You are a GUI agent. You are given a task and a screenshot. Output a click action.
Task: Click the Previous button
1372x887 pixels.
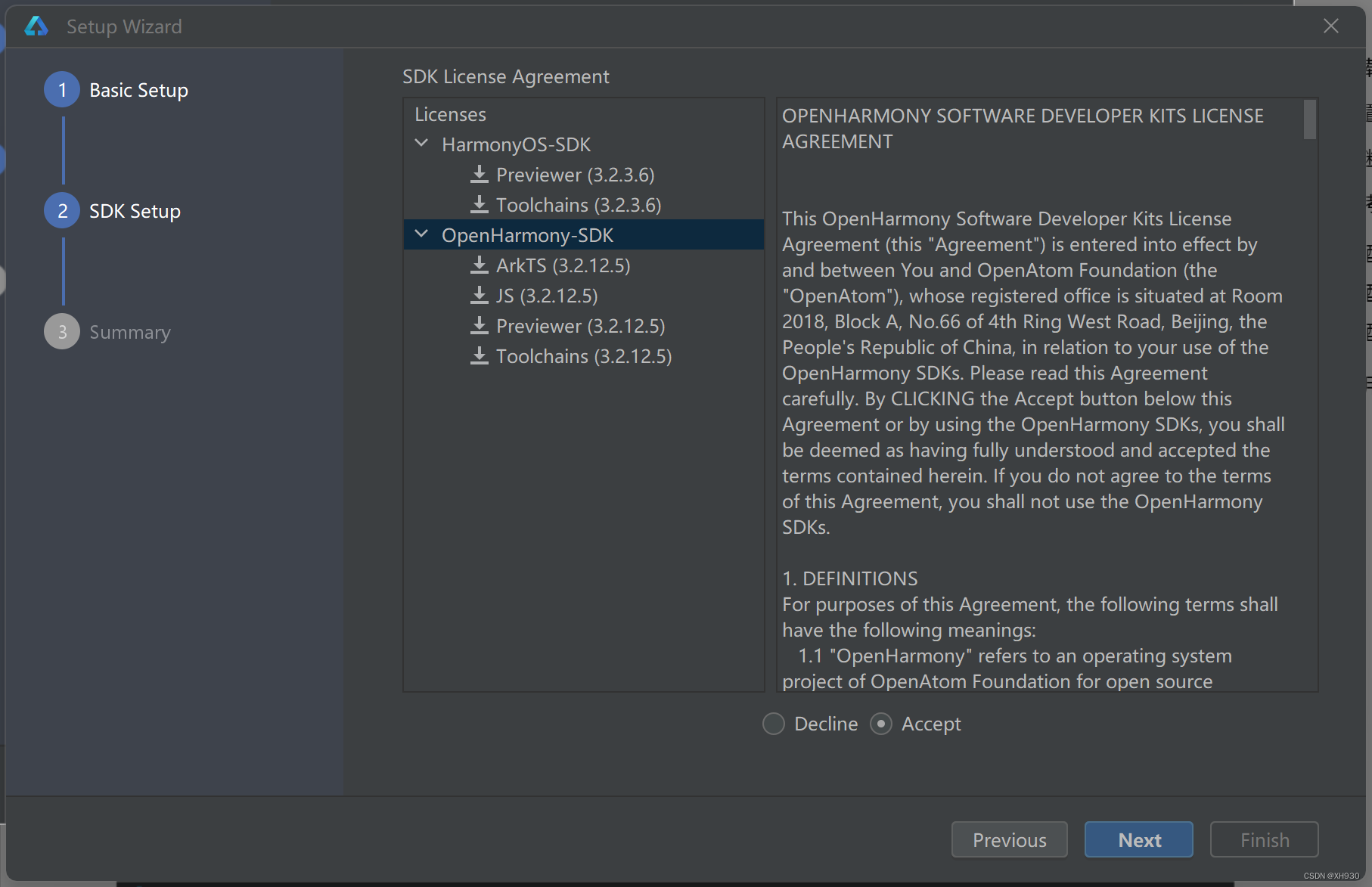coord(1010,839)
